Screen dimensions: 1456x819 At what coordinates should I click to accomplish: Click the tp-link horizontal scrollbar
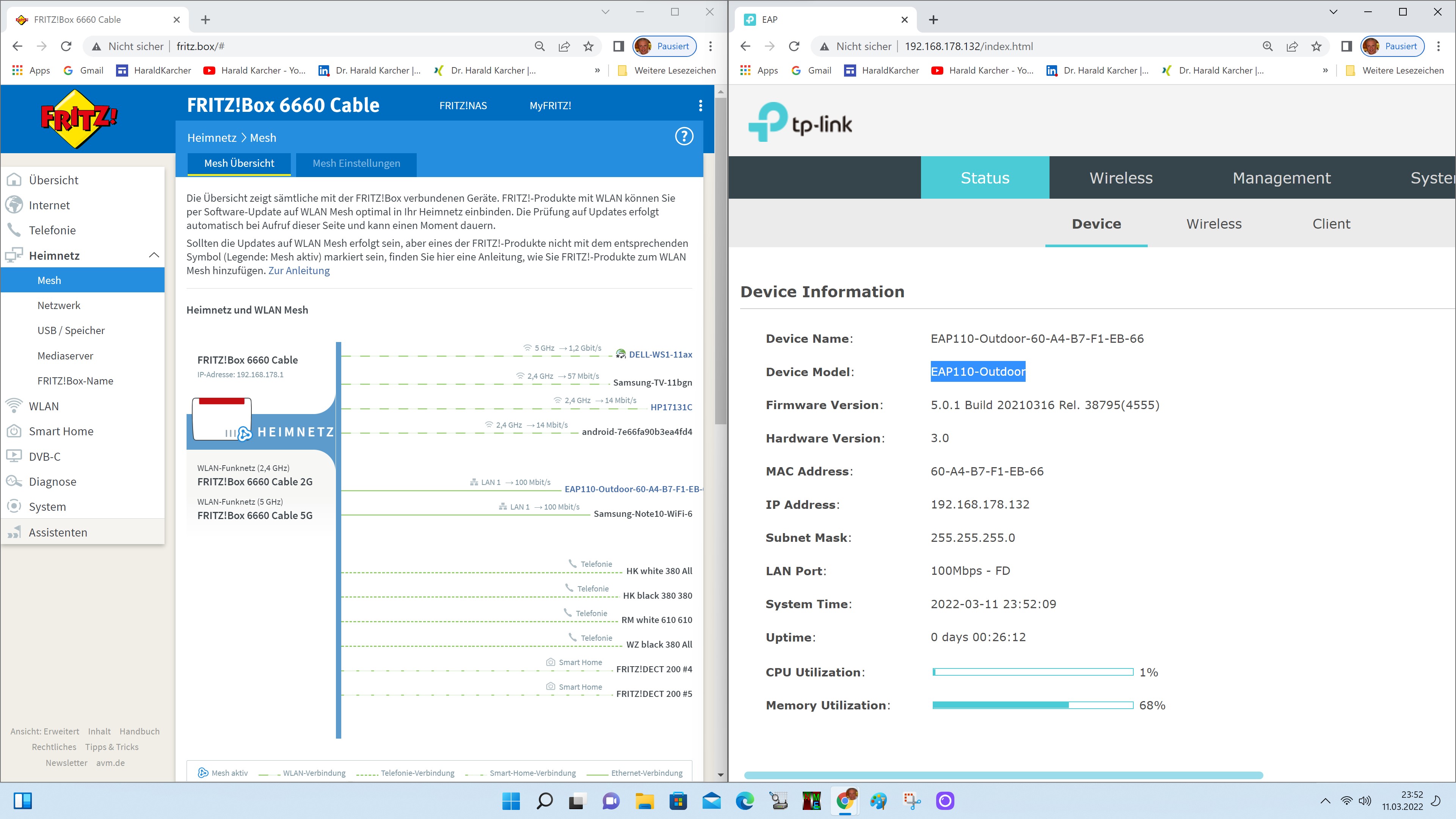point(1003,775)
